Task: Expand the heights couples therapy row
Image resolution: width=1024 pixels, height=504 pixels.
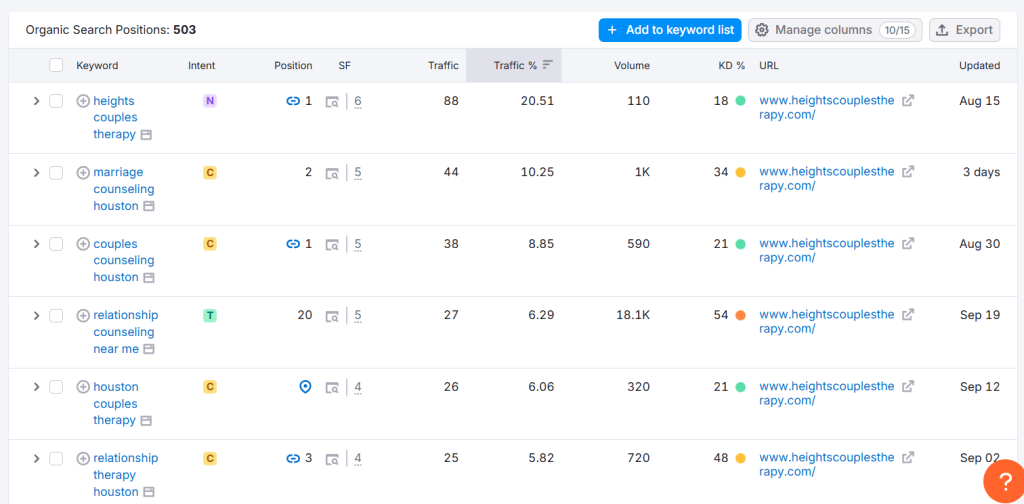Action: click(37, 101)
